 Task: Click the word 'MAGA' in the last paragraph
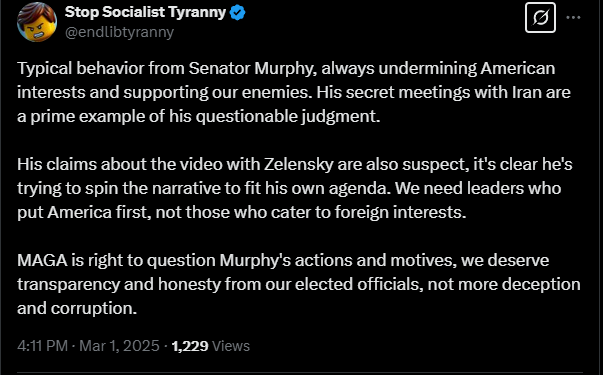pos(42,261)
